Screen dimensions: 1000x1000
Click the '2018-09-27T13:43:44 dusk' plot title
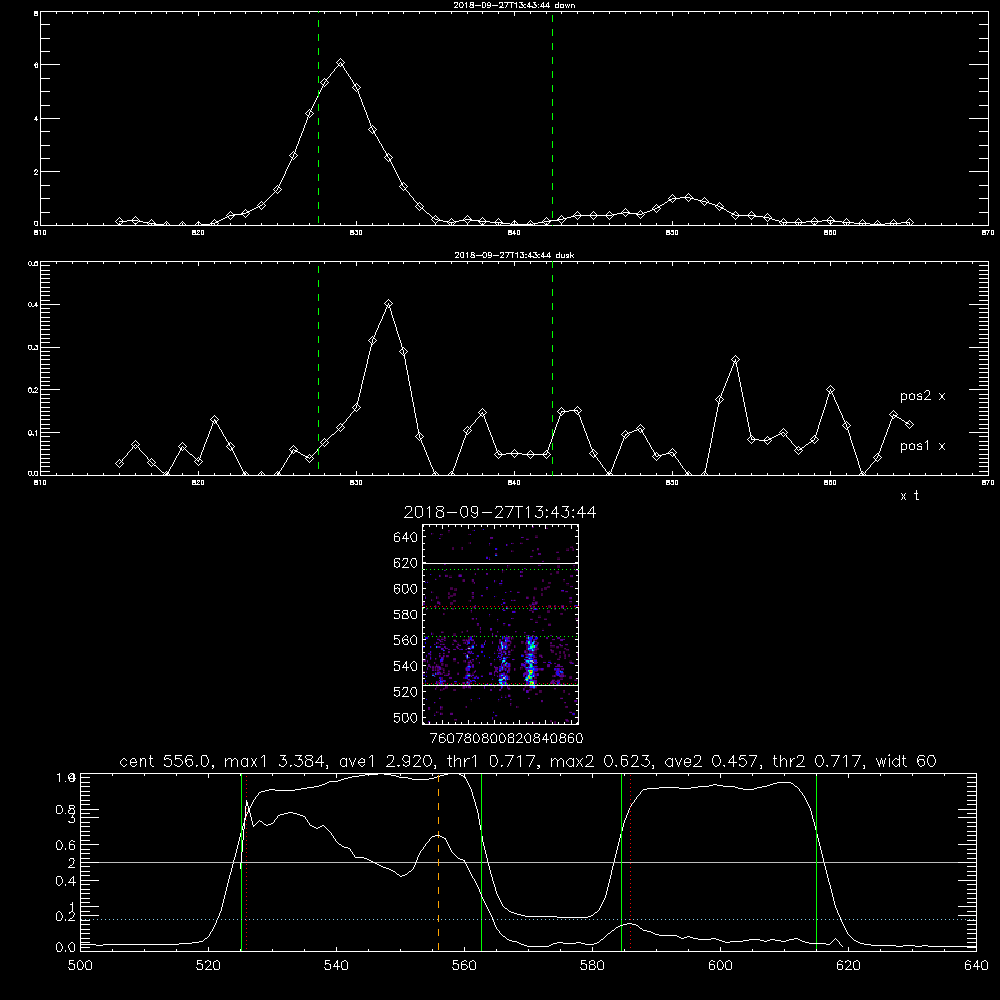tap(514, 255)
